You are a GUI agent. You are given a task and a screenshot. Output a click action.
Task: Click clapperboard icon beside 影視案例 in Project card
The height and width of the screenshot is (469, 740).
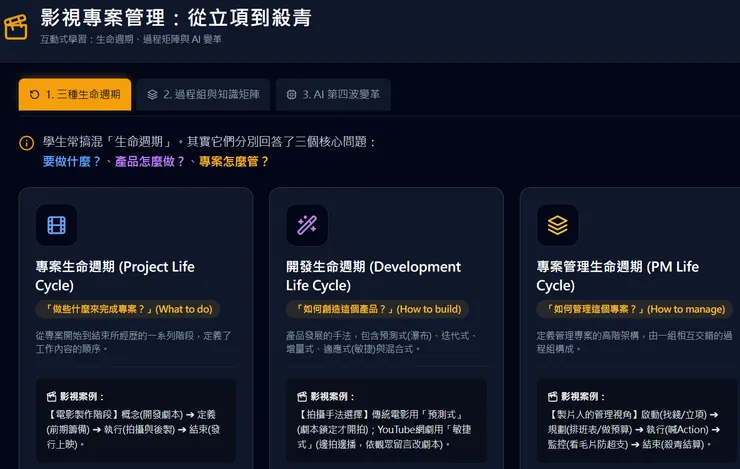51,396
